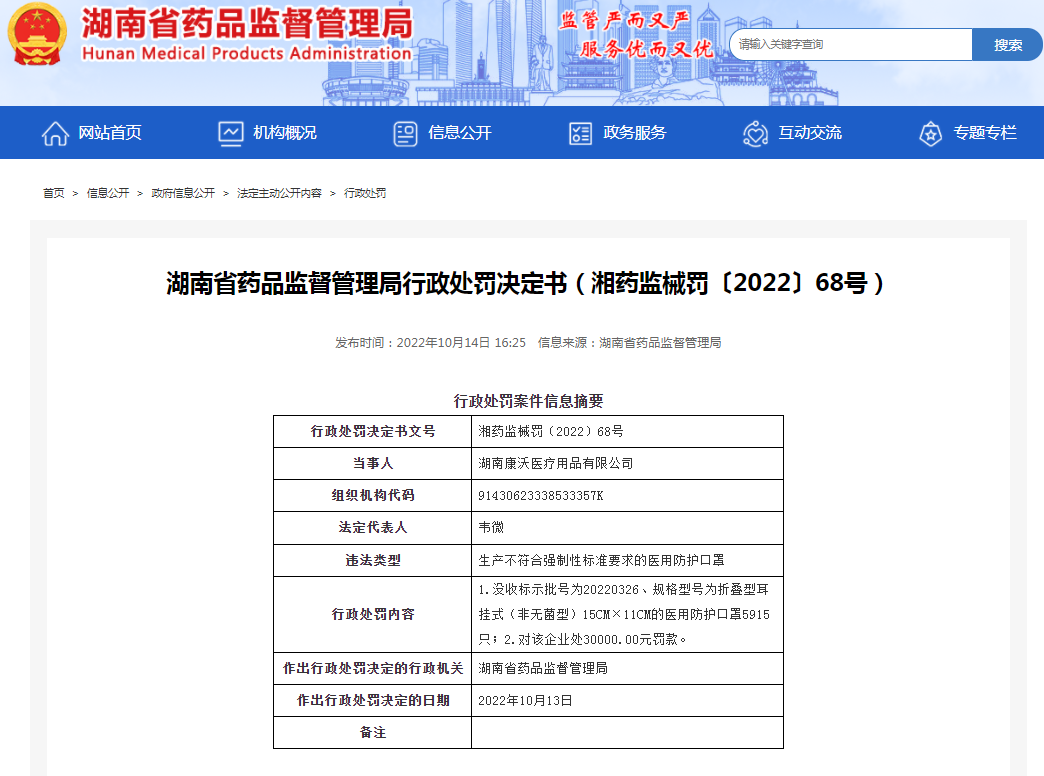Focus the keyword search input field
This screenshot has height=776, width=1044.
tap(851, 45)
